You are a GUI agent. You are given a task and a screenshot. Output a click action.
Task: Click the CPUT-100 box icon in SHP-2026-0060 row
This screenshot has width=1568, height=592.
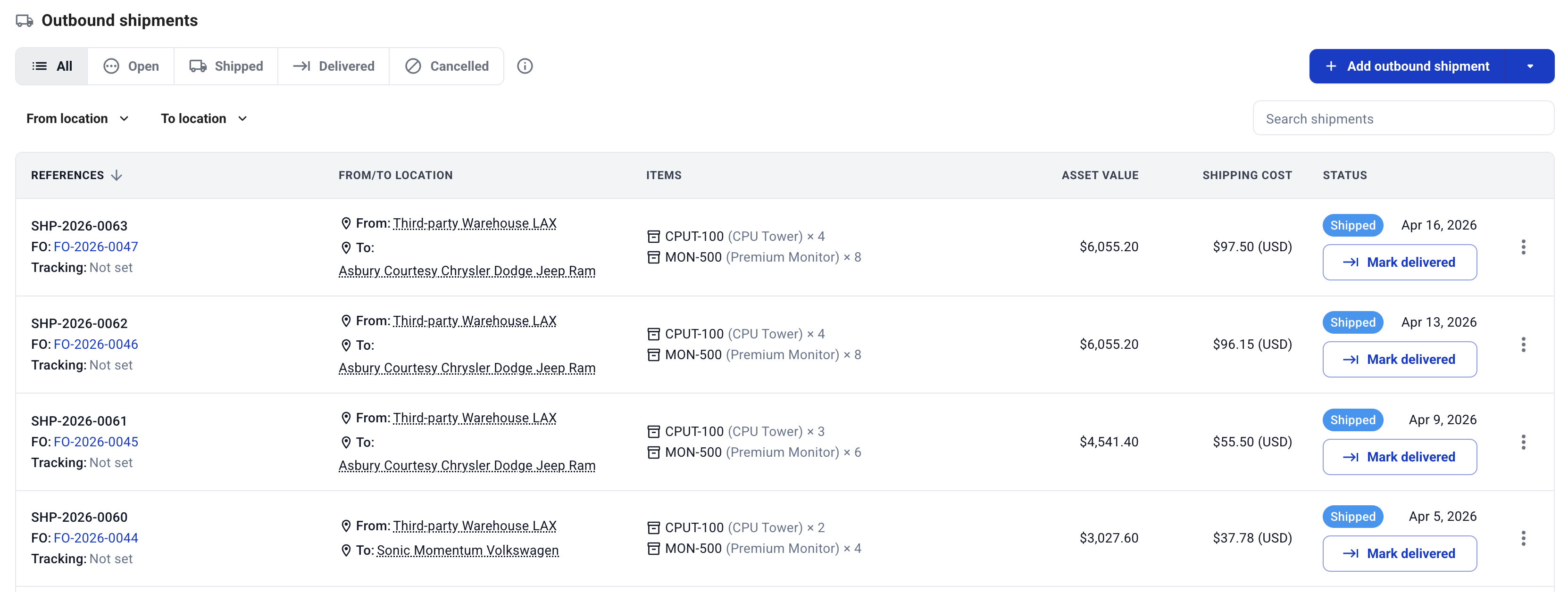click(x=653, y=527)
